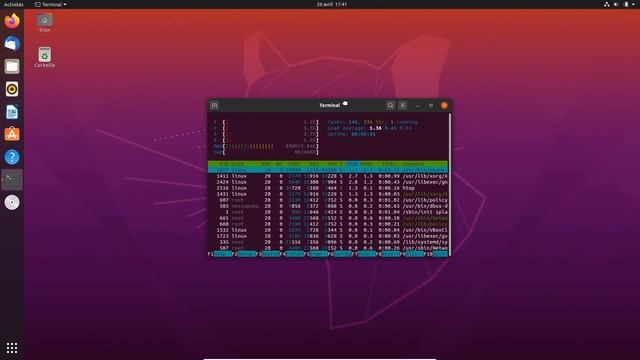The height and width of the screenshot is (360, 640).
Task: Click the Terminal window title text
Action: [329, 105]
